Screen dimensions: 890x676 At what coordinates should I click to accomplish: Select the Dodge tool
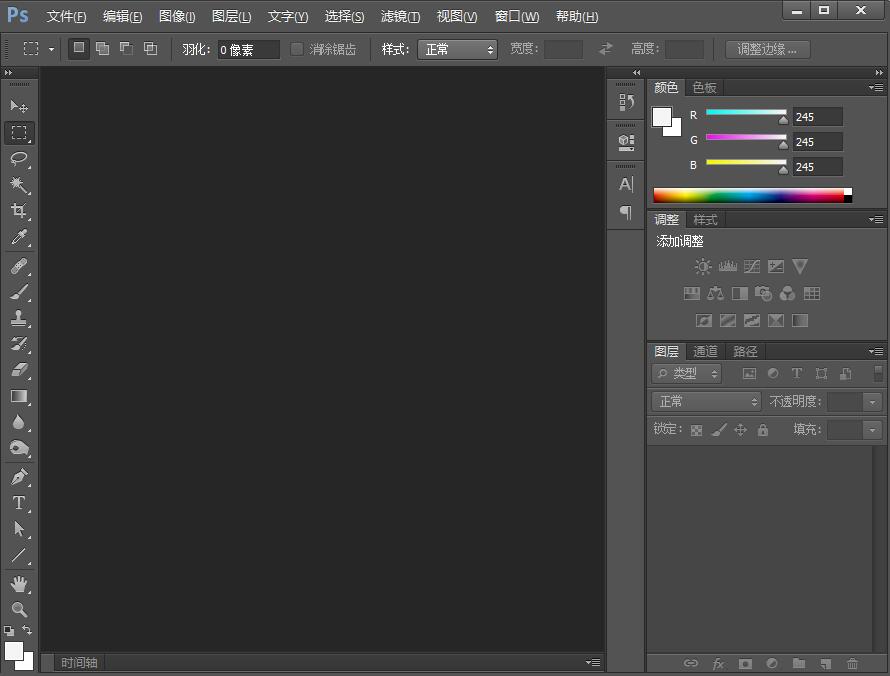(x=19, y=448)
